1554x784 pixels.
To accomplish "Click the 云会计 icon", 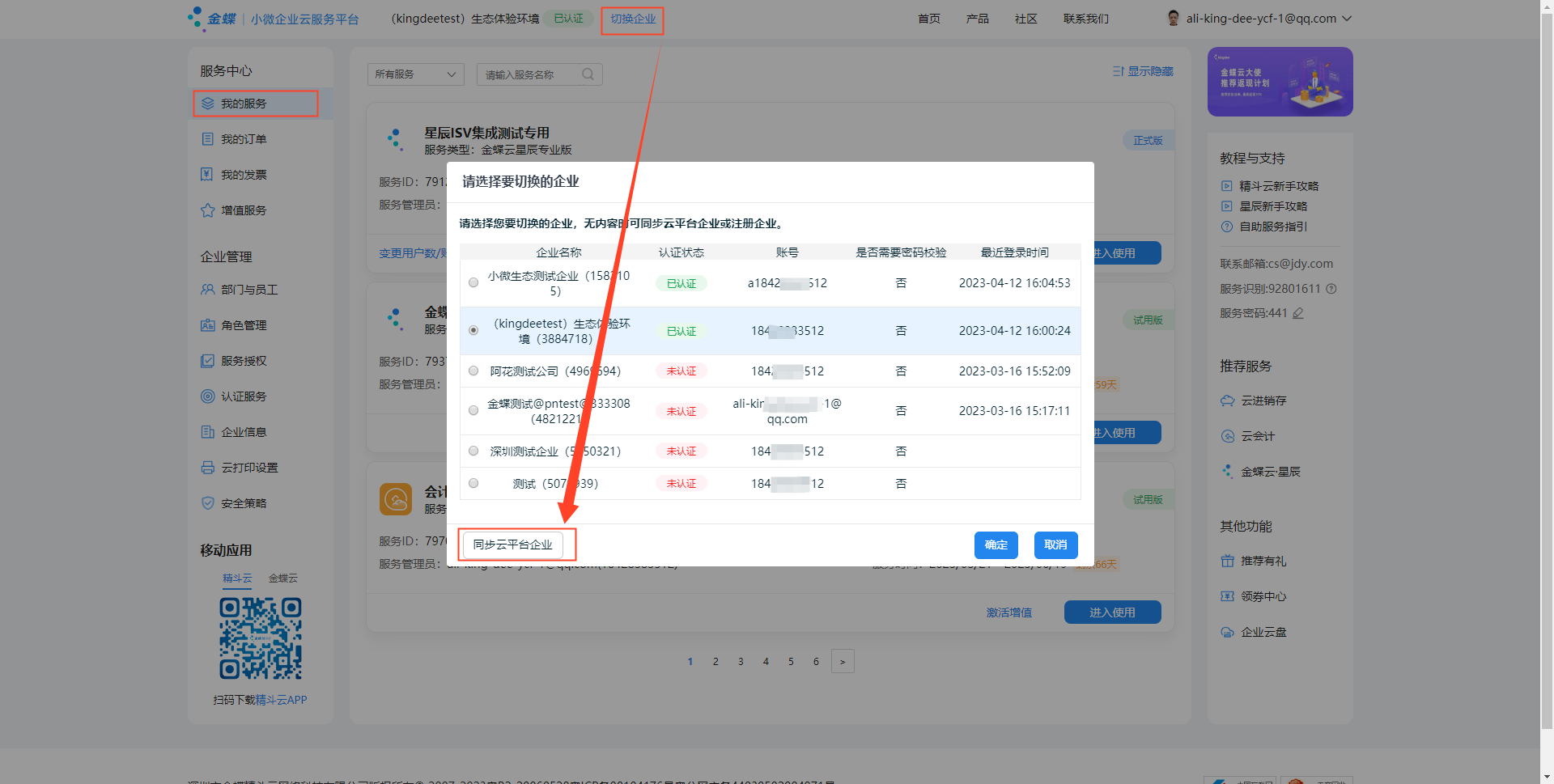I will click(1228, 436).
